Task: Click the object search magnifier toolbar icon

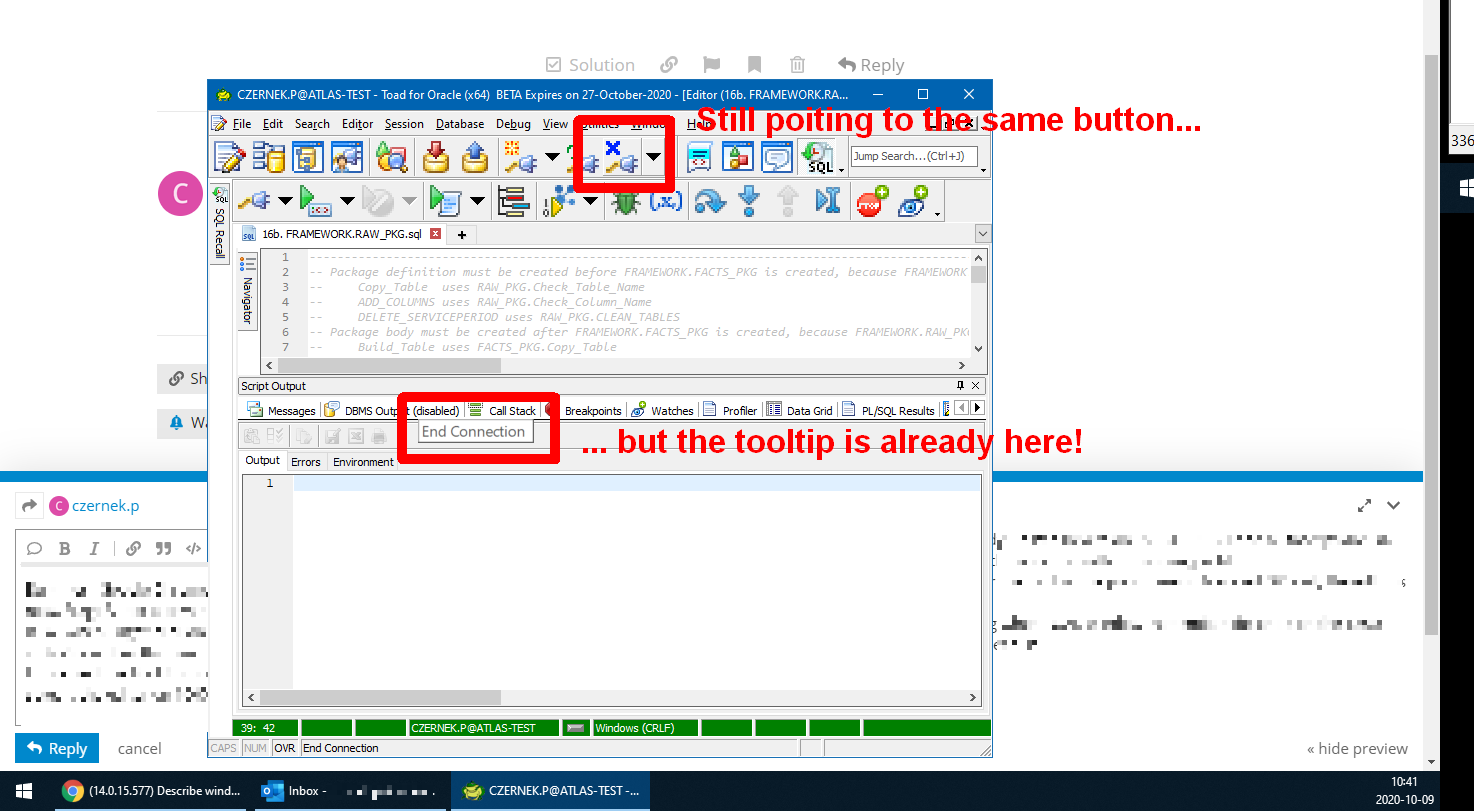Action: [x=391, y=157]
